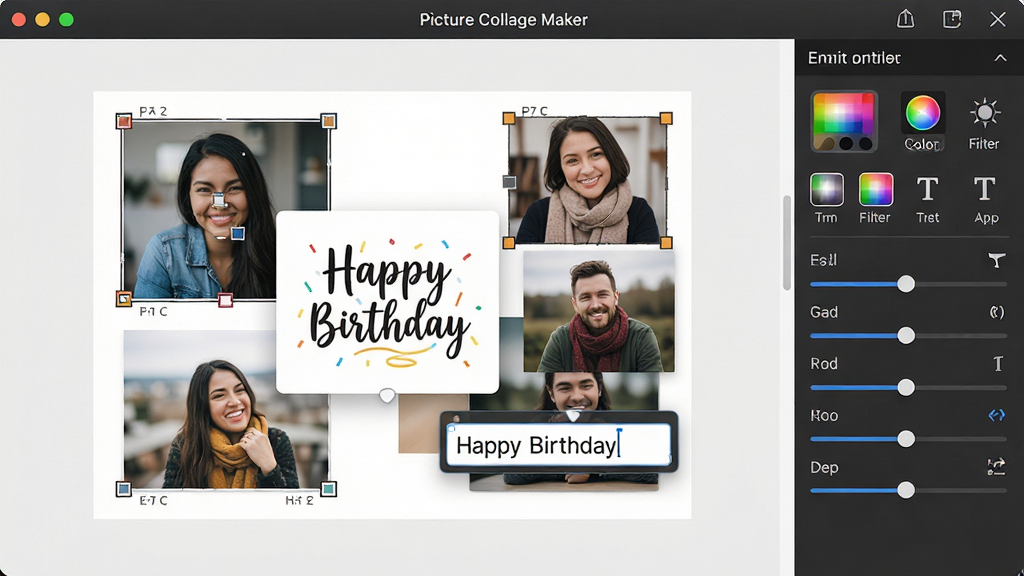
Task: Click the export document icon in title bar
Action: pyautogui.click(x=952, y=19)
